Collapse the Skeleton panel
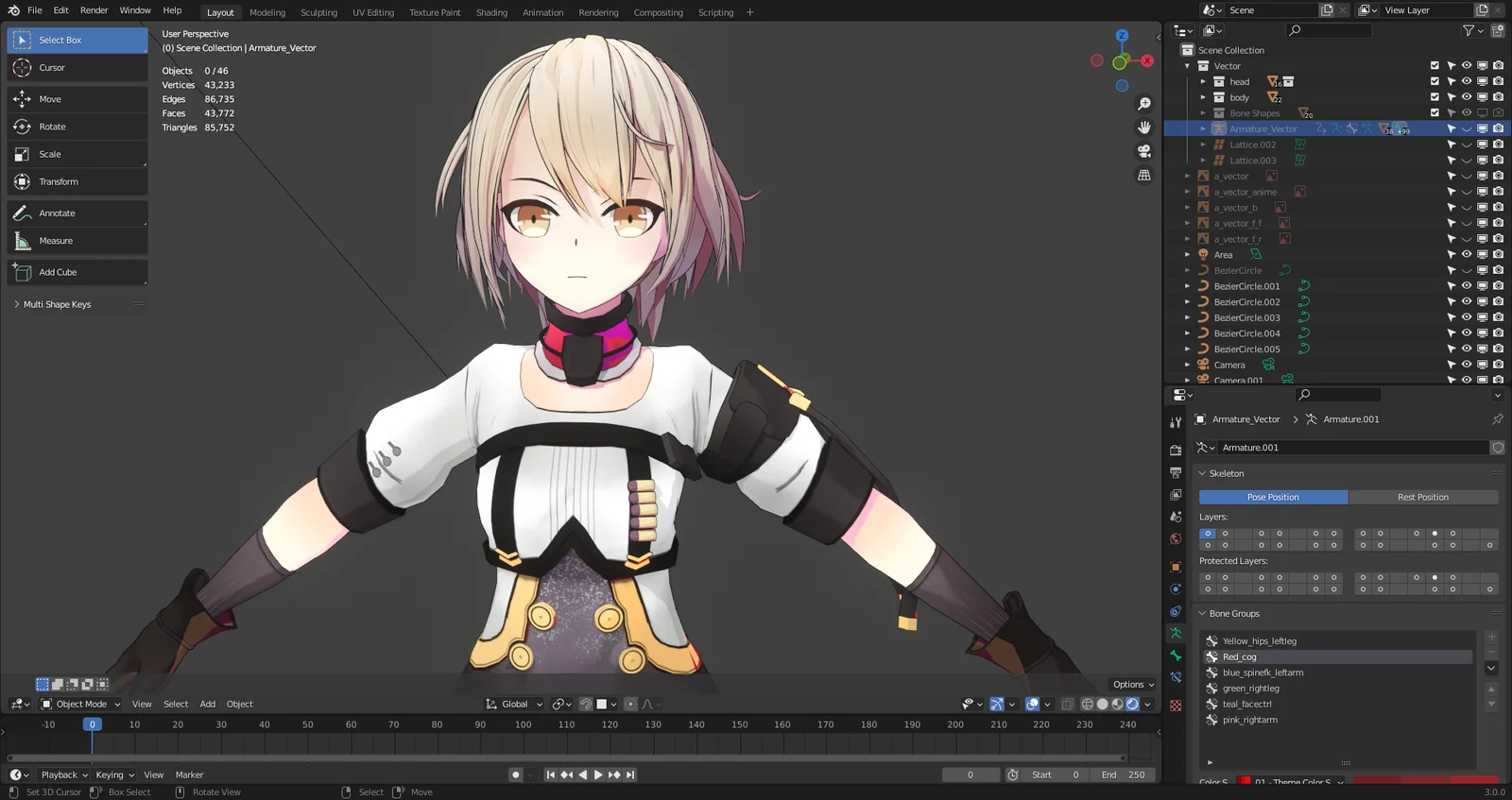Viewport: 1512px width, 800px height. click(x=1226, y=473)
